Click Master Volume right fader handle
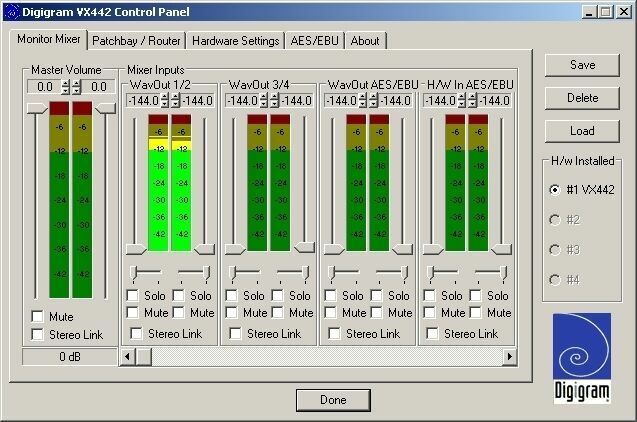 pos(105,108)
